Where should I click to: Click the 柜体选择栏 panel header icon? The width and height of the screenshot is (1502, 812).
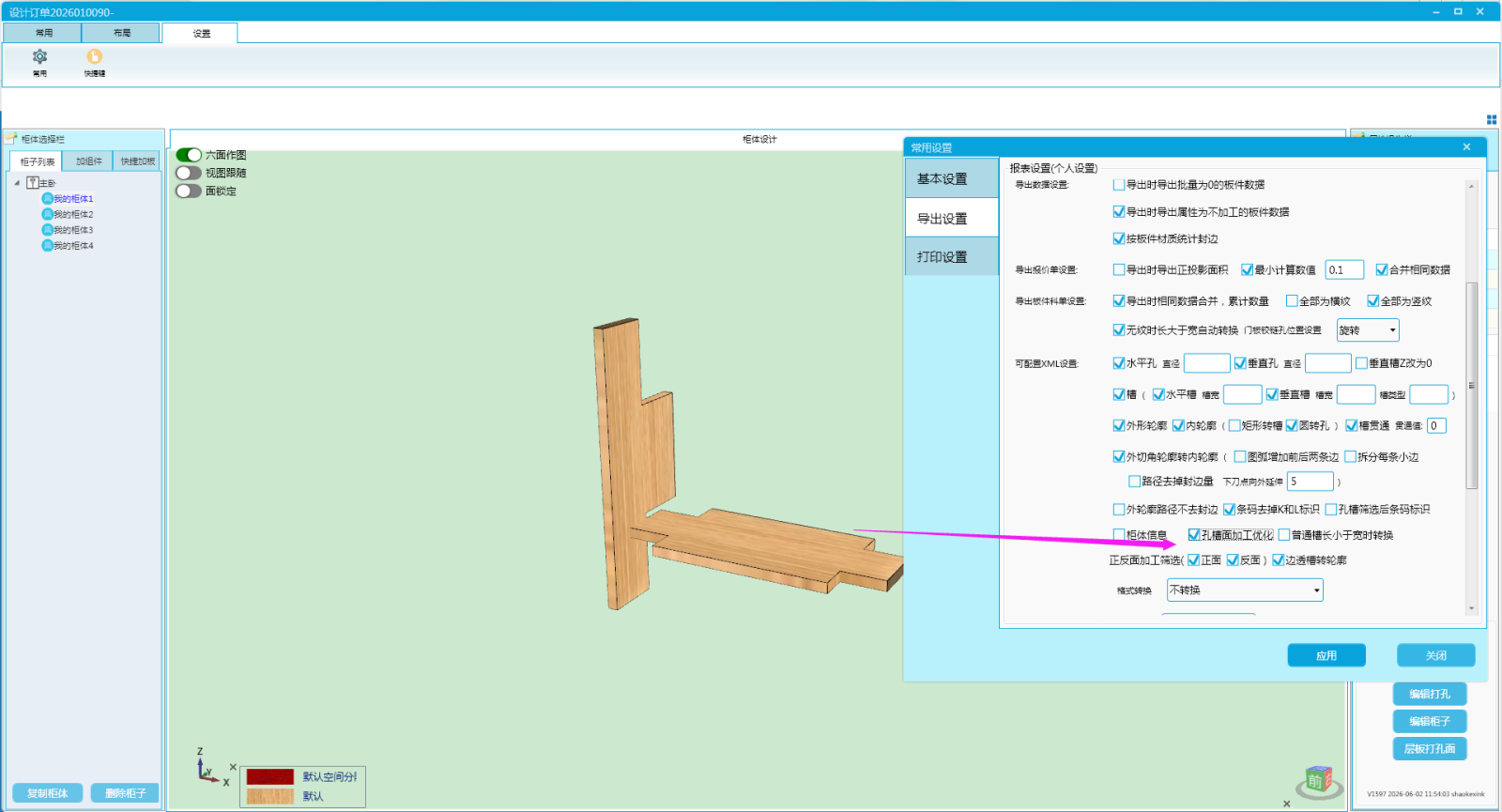click(11, 138)
